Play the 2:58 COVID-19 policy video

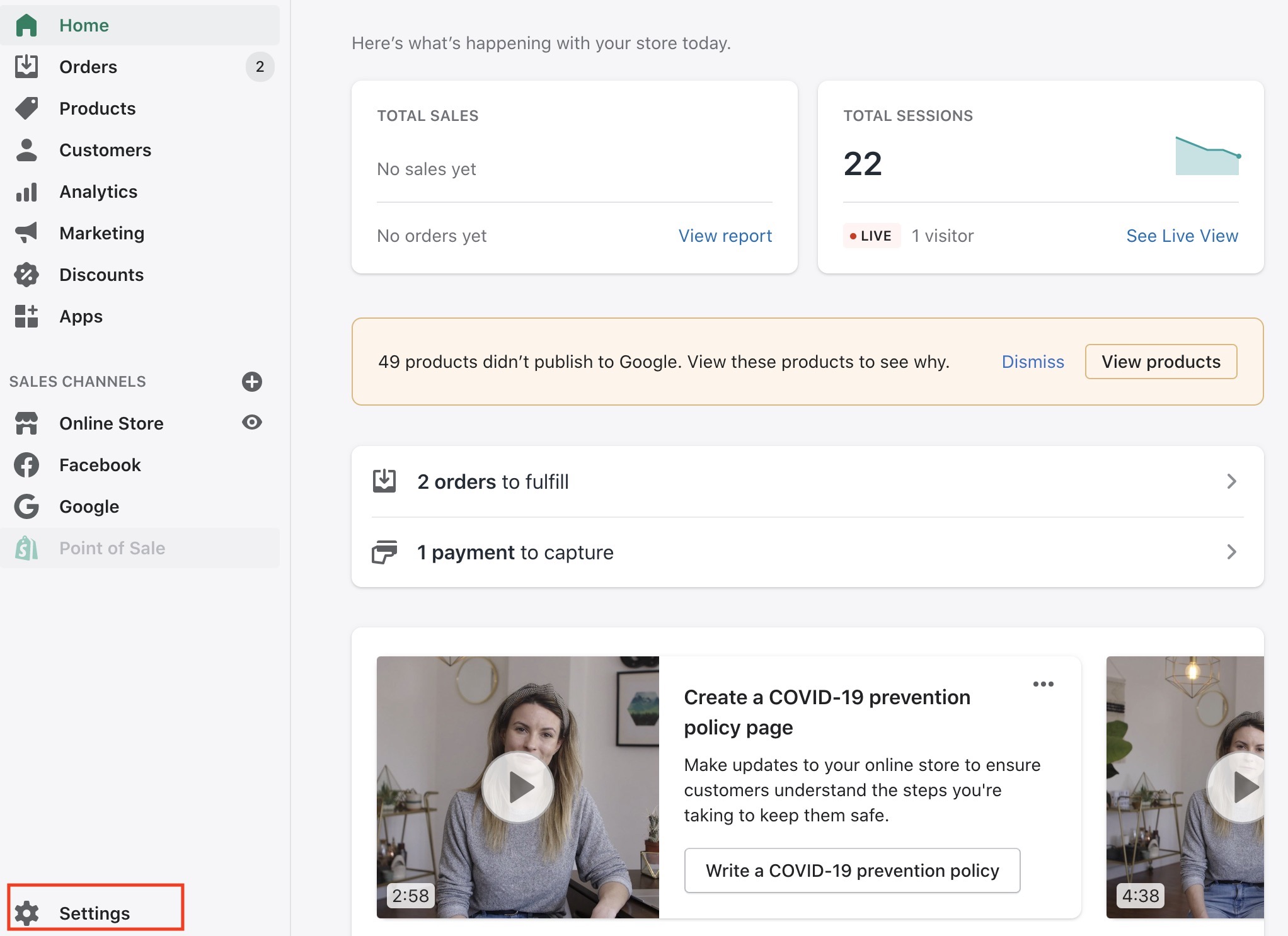(517, 787)
